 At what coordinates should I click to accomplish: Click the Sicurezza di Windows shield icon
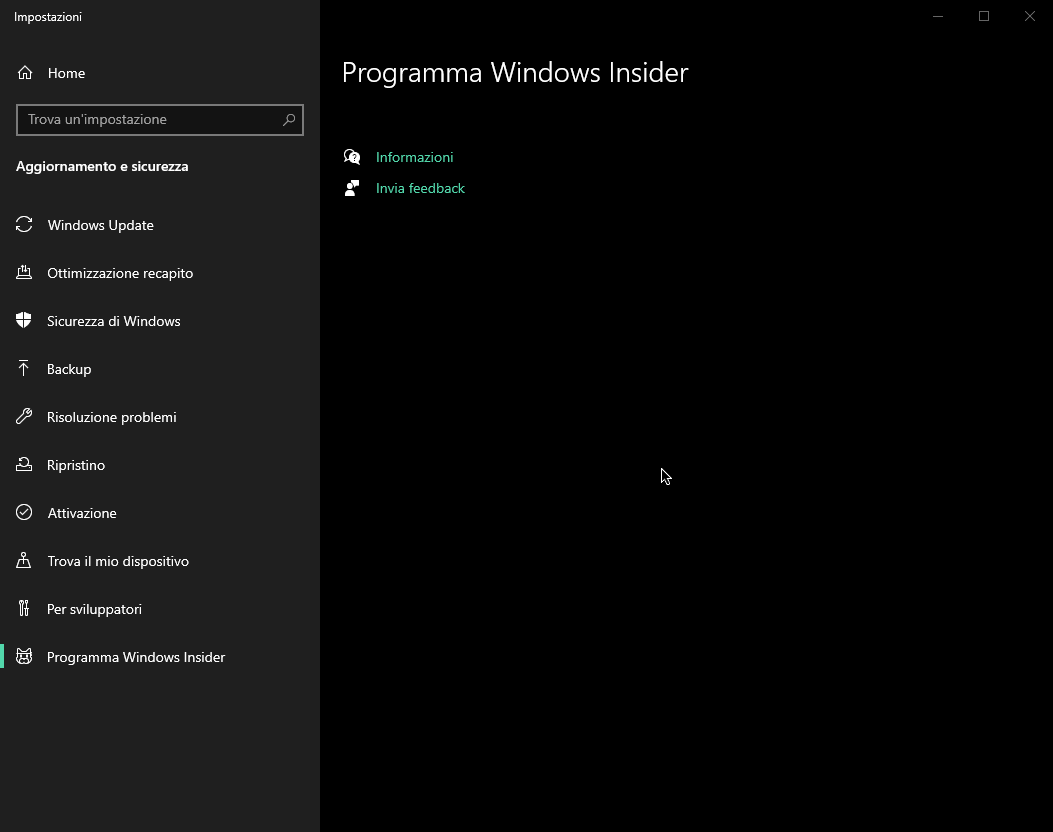point(24,320)
